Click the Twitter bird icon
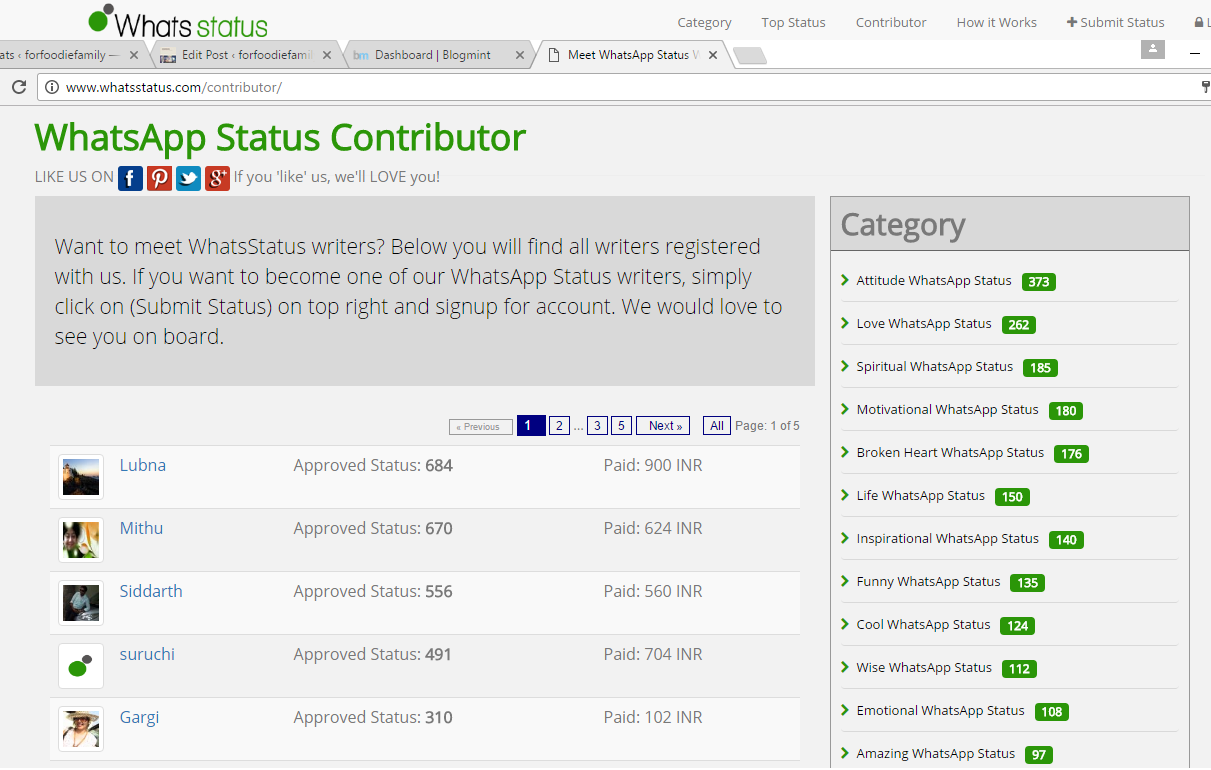The image size is (1211, 770). 188,178
